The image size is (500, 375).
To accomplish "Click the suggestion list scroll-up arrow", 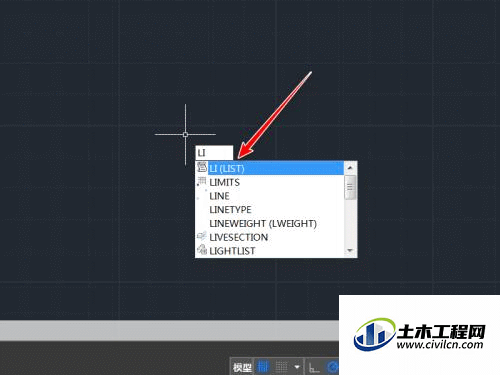I will [350, 168].
